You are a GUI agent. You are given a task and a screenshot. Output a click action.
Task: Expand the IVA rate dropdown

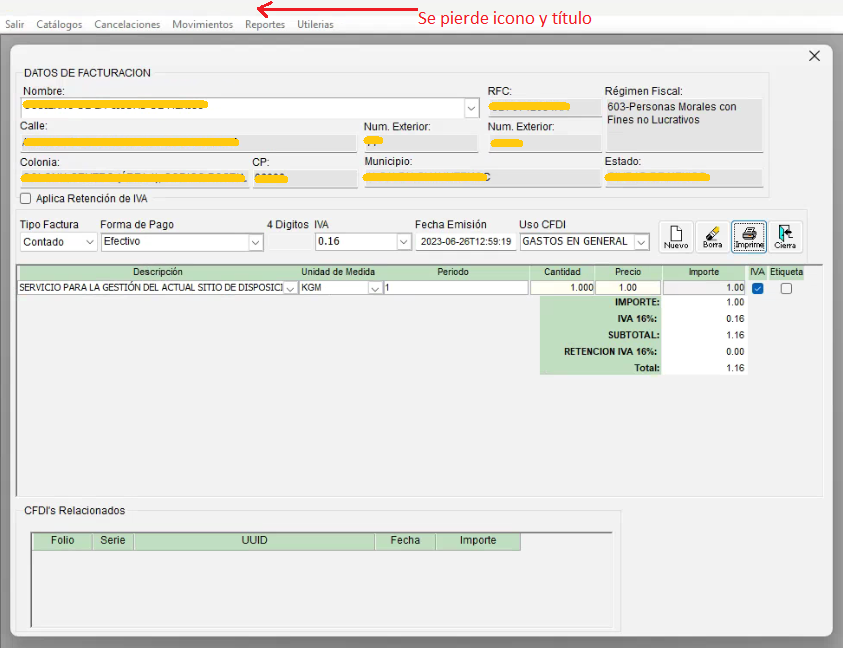(x=404, y=242)
